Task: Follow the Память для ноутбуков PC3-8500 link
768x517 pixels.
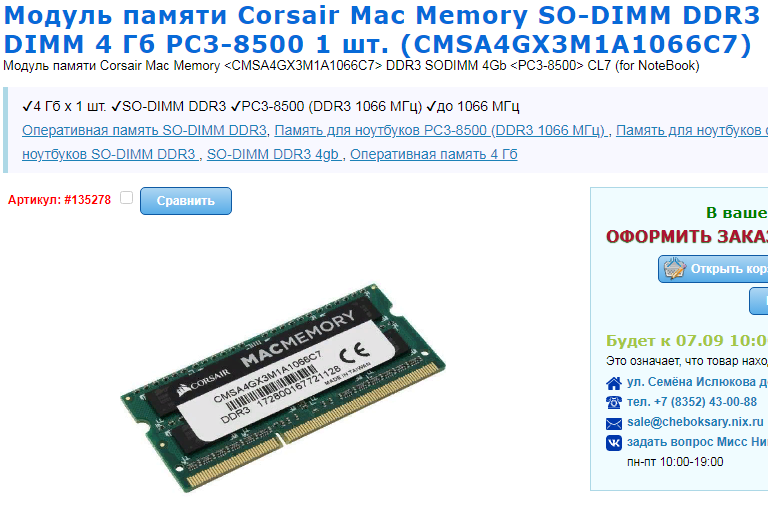Action: pyautogui.click(x=441, y=130)
